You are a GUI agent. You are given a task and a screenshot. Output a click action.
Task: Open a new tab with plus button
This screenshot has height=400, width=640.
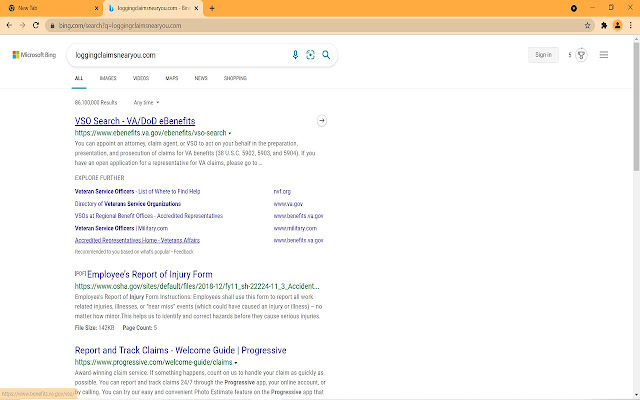(212, 7)
